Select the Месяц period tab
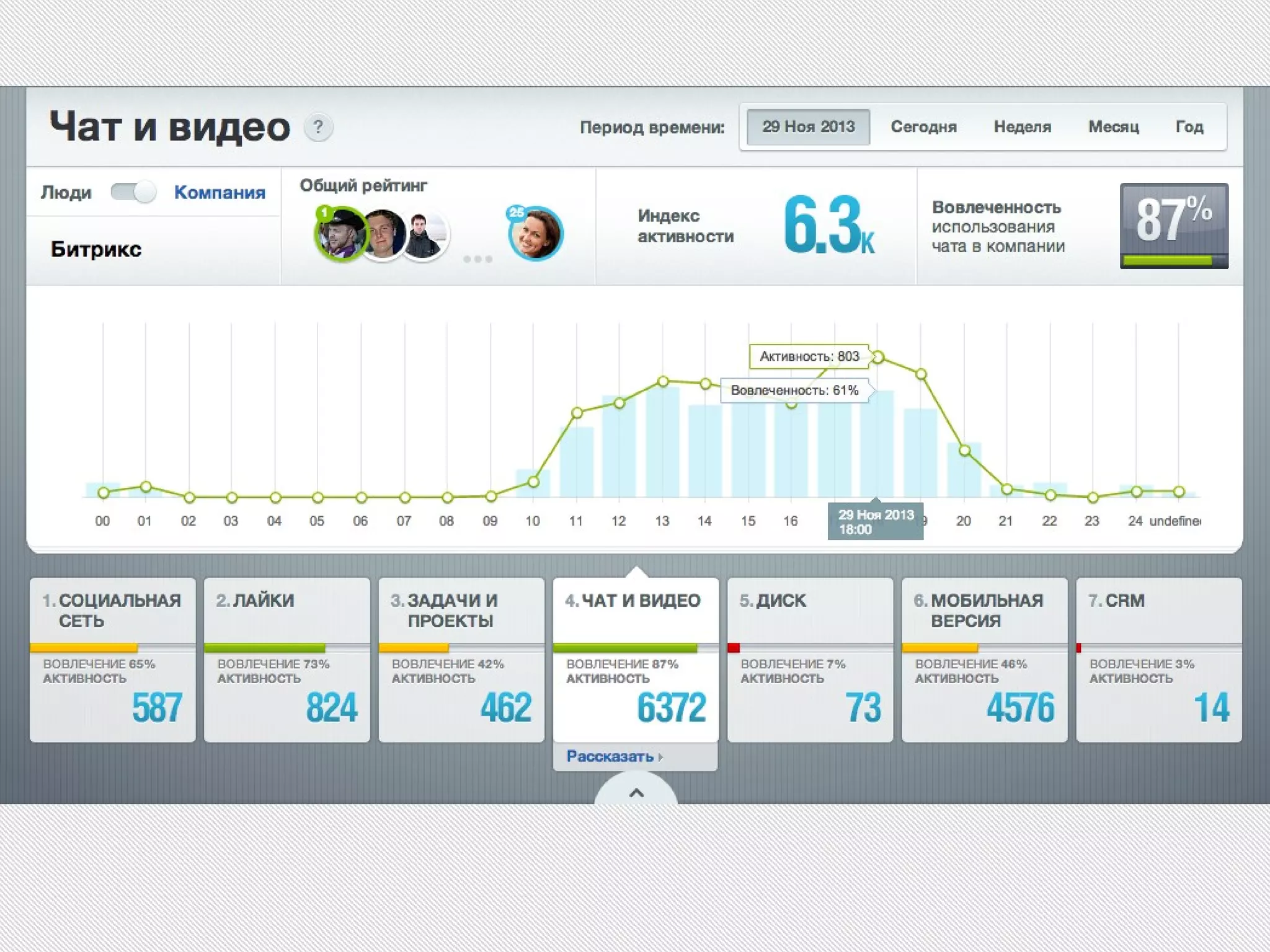The image size is (1270, 952). click(x=1113, y=127)
